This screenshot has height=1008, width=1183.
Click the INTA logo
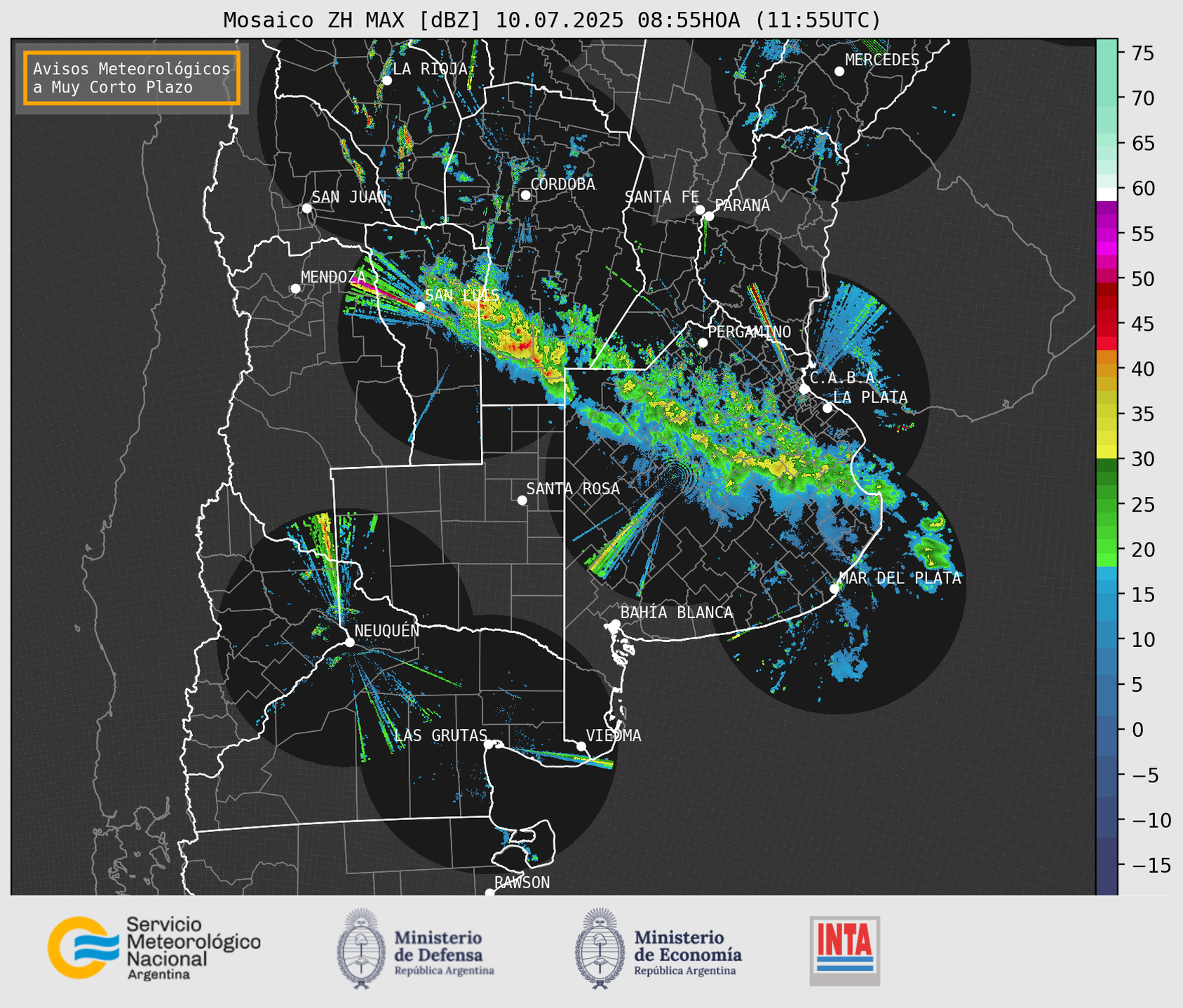845,951
